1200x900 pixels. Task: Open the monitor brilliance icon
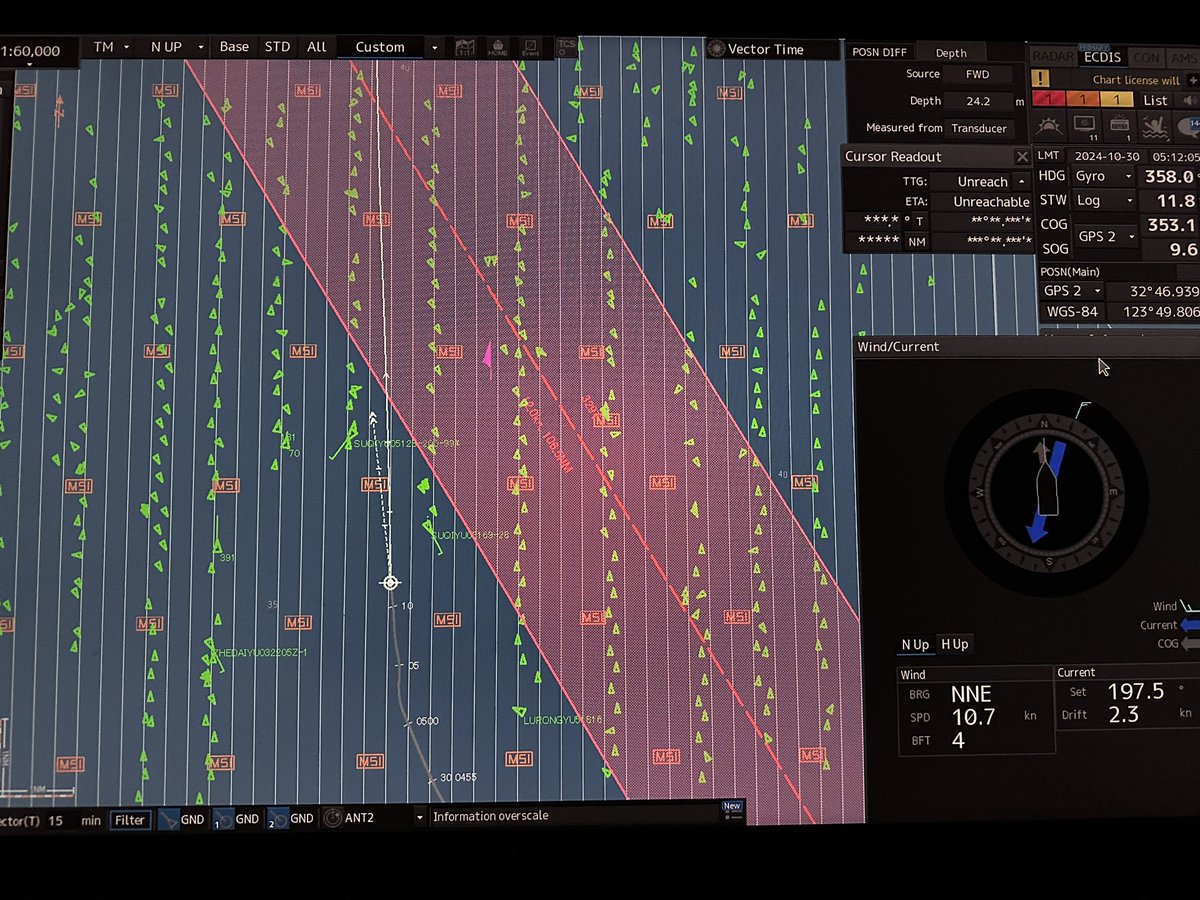pyautogui.click(x=1086, y=125)
